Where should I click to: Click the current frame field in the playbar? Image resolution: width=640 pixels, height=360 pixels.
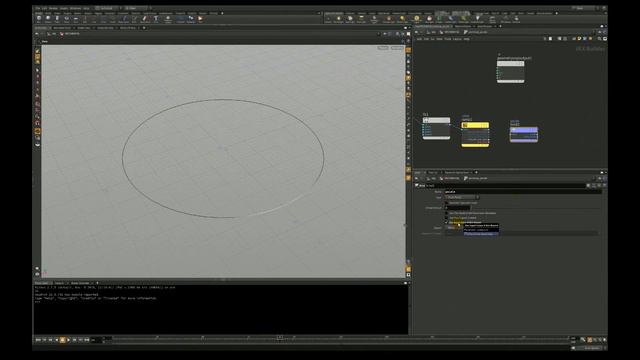(96, 340)
